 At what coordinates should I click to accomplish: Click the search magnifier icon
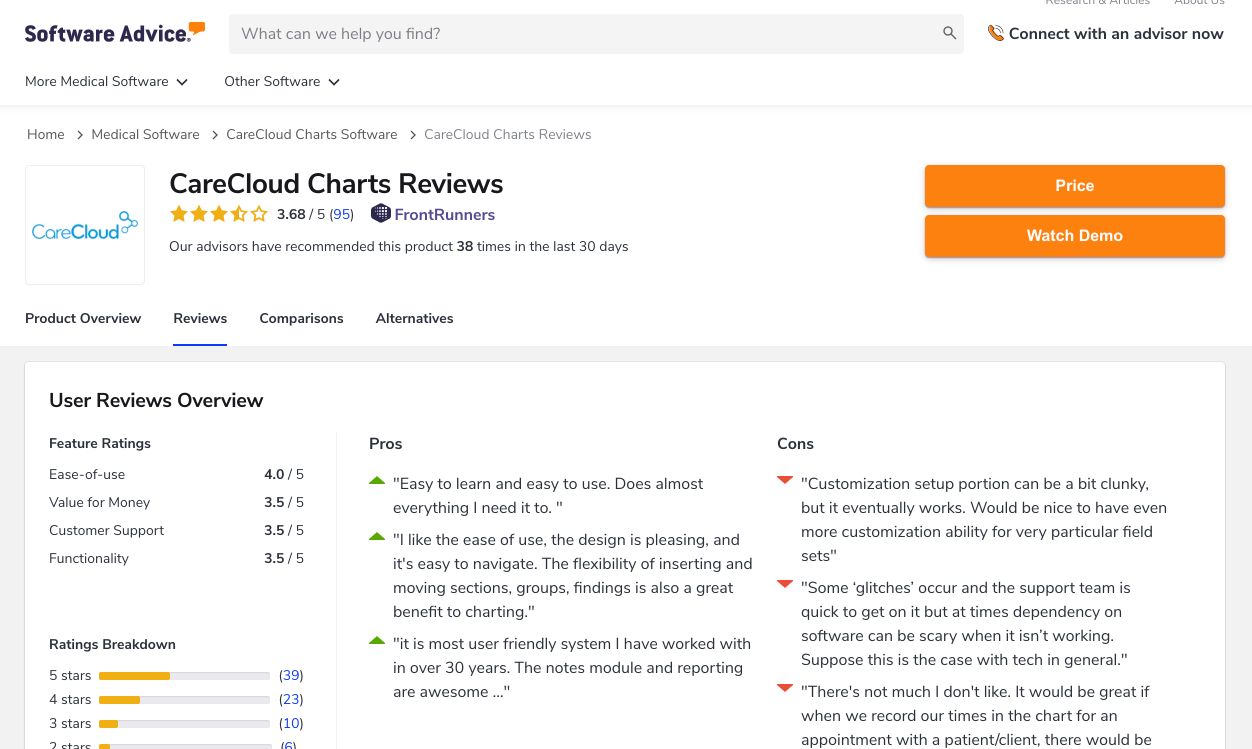click(x=949, y=34)
